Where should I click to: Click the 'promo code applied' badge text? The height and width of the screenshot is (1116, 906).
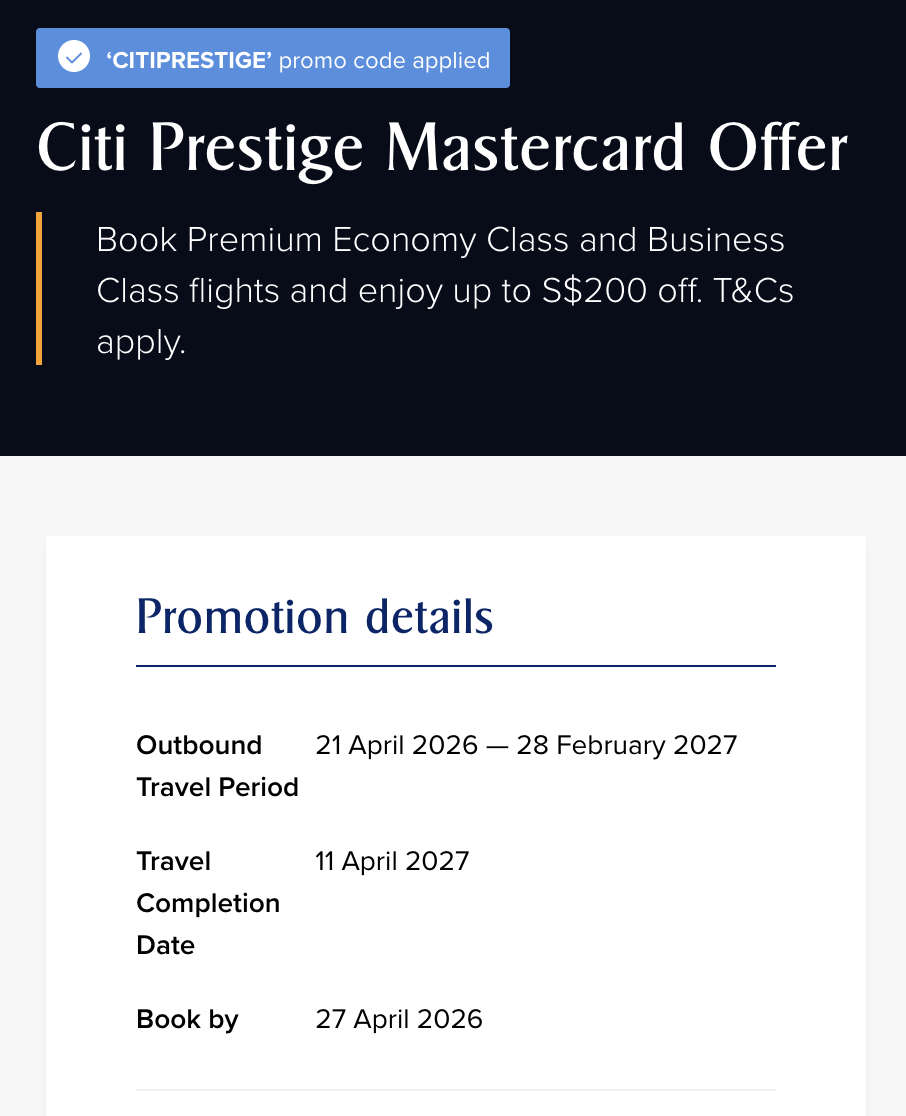[x=384, y=60]
